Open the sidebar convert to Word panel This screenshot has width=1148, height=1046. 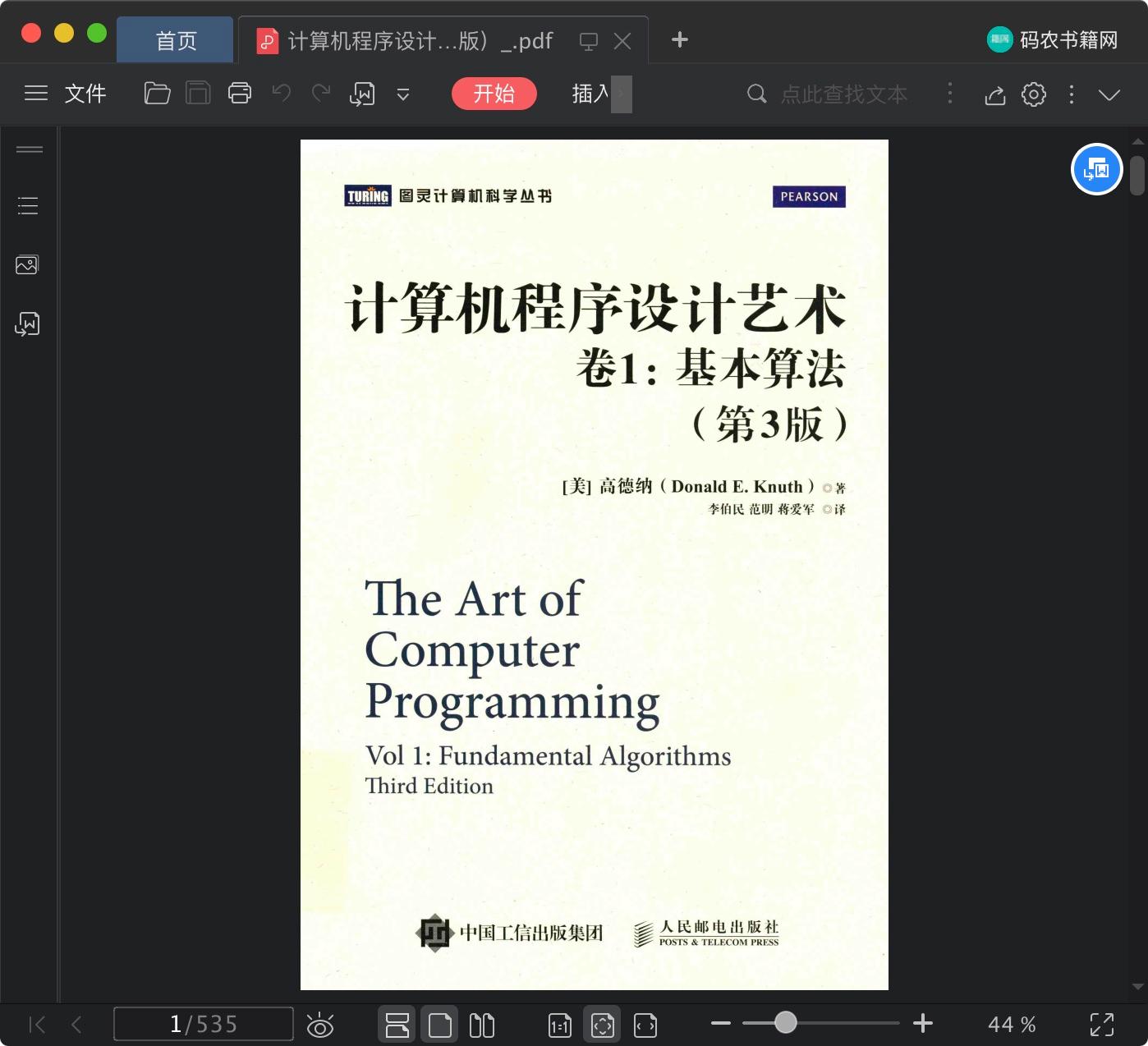(27, 324)
